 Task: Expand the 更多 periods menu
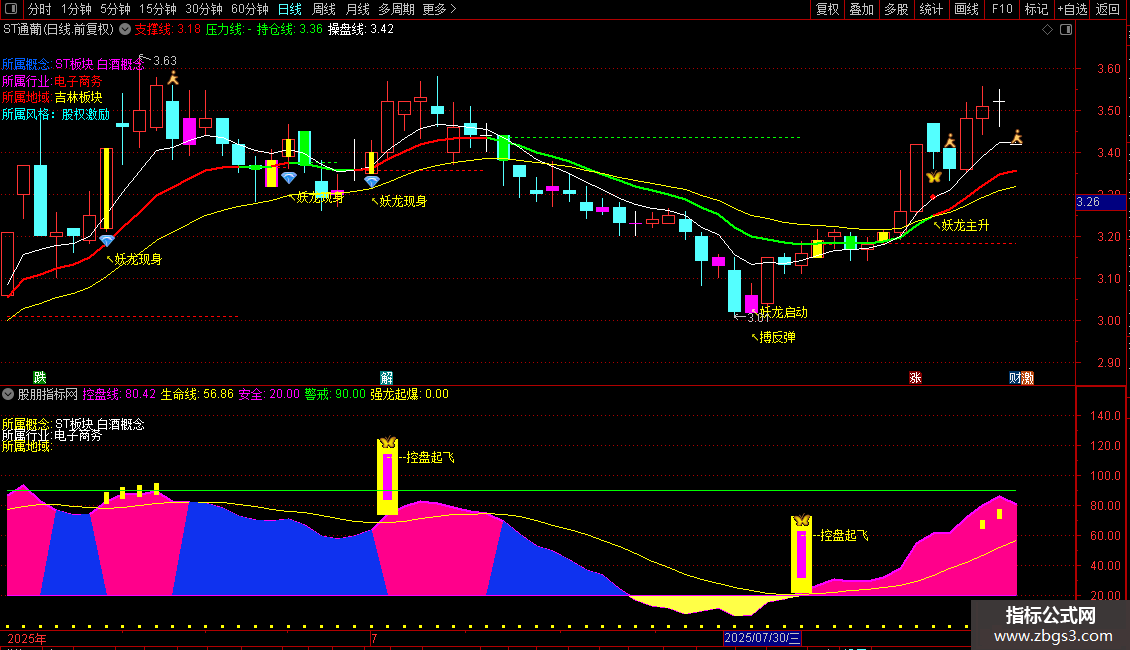[439, 9]
